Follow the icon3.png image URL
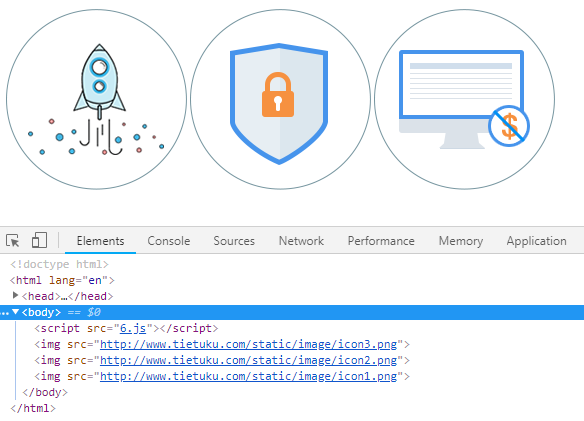The image size is (584, 421). pyautogui.click(x=248, y=344)
